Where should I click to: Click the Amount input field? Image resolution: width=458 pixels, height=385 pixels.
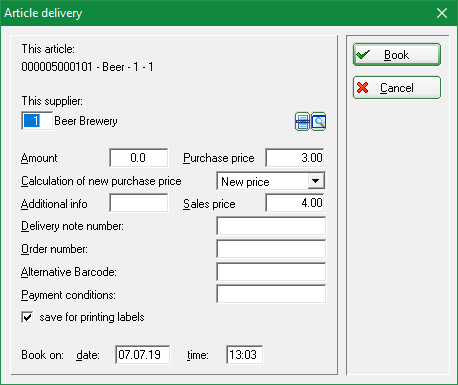139,158
